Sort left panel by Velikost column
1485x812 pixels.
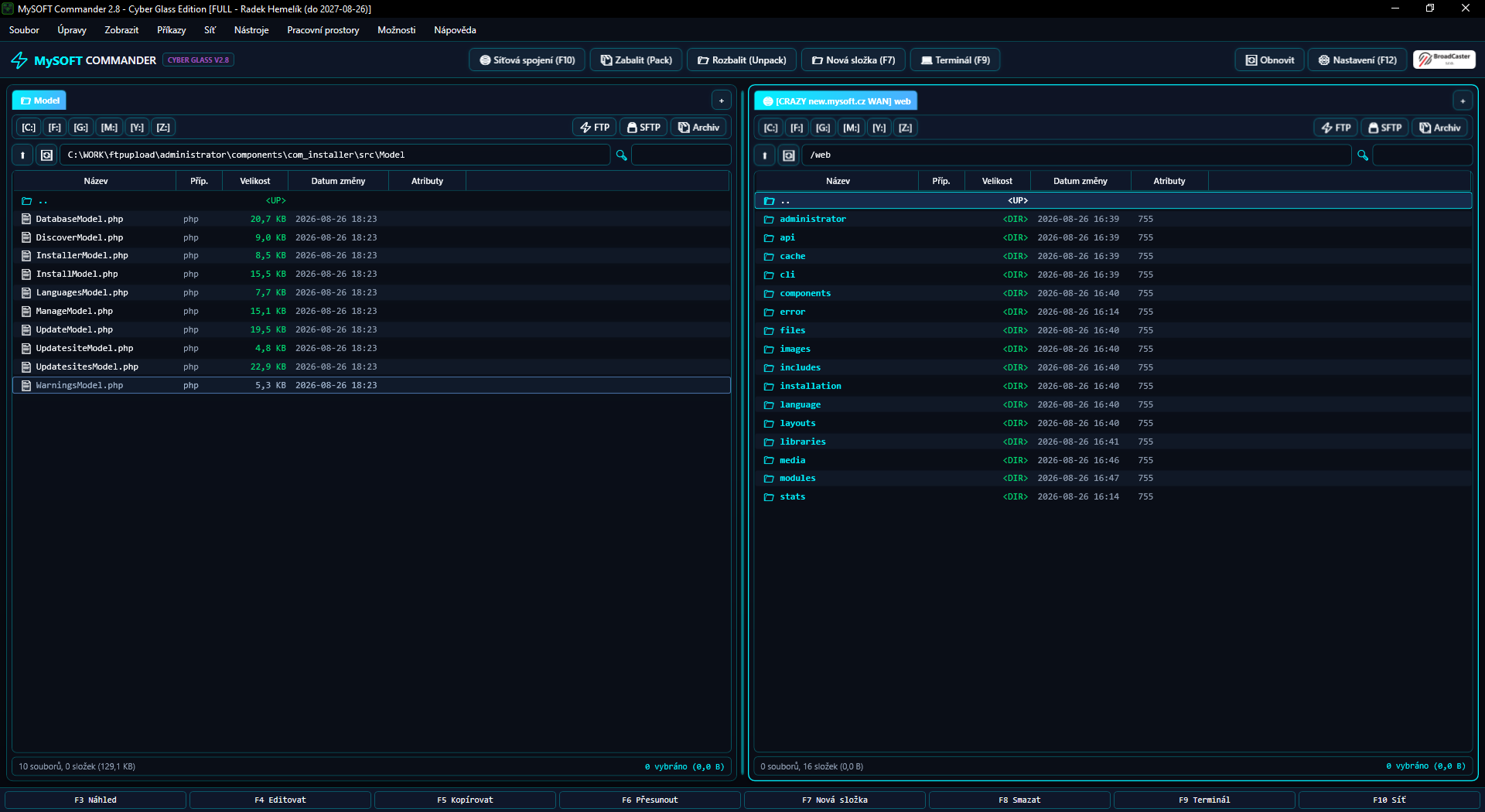255,181
